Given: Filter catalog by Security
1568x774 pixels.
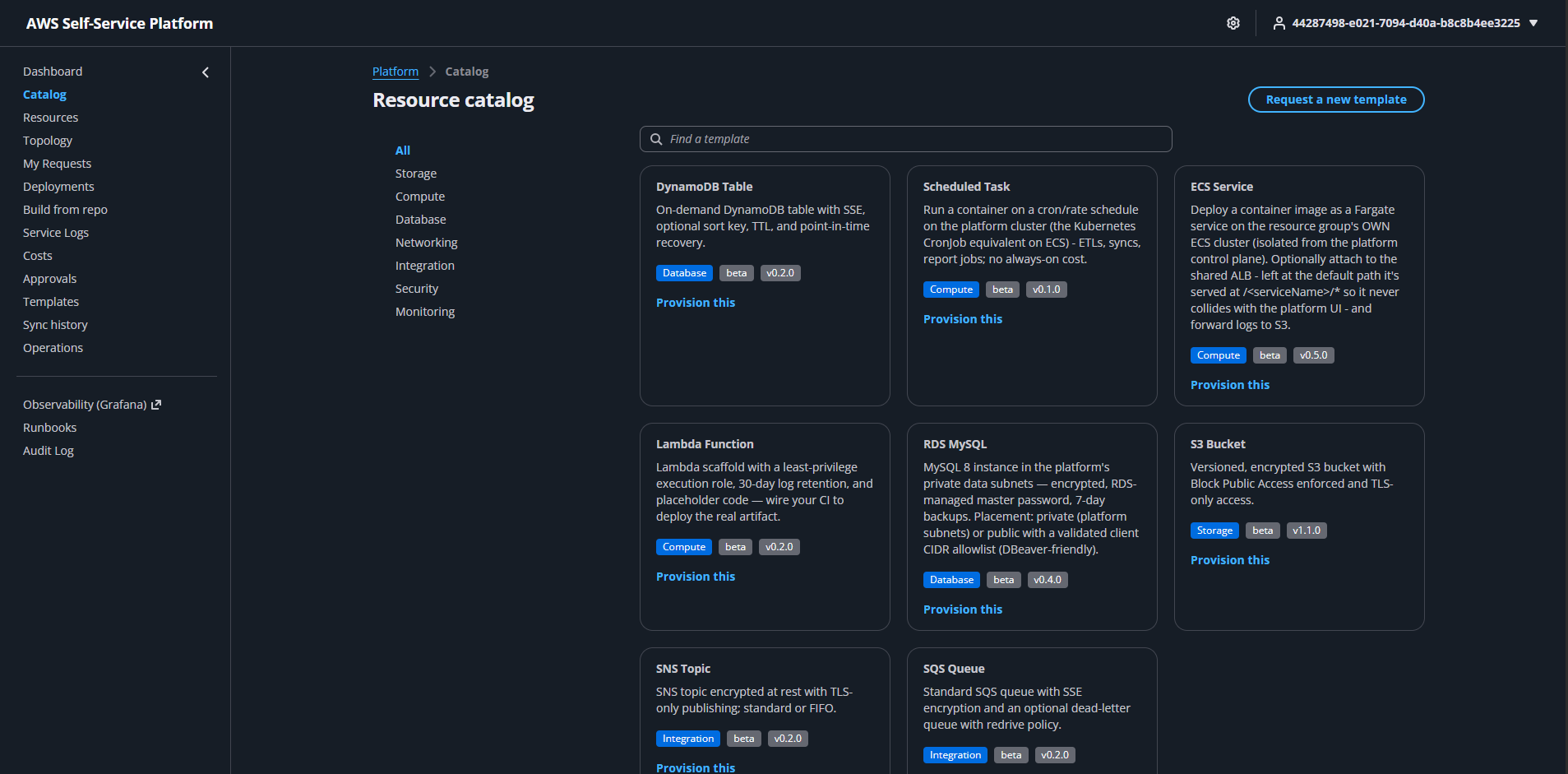Looking at the screenshot, I should 417,289.
